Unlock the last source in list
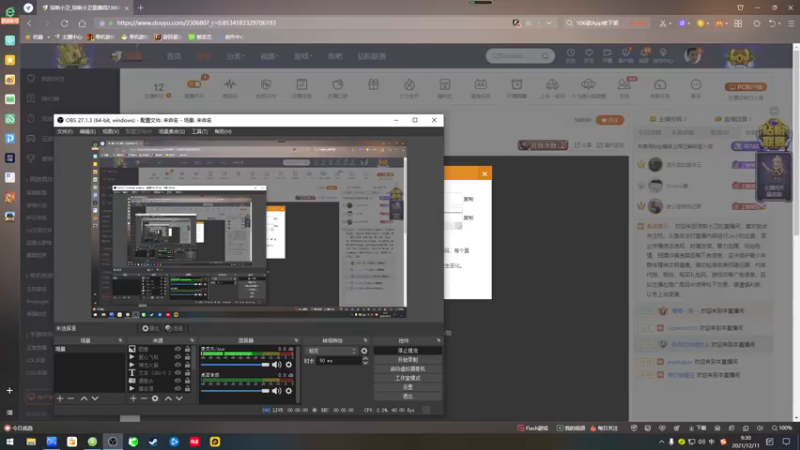The image size is (800, 450). pos(187,389)
